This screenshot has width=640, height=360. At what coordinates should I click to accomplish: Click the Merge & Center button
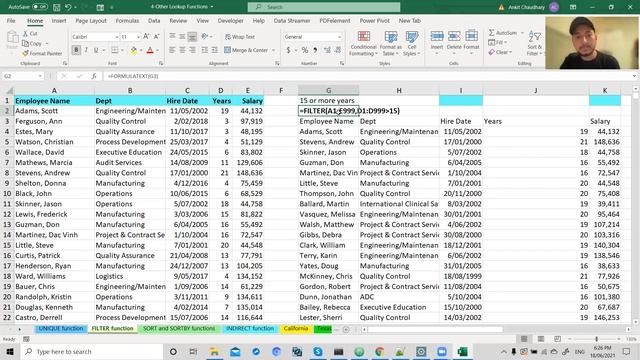click(x=246, y=50)
